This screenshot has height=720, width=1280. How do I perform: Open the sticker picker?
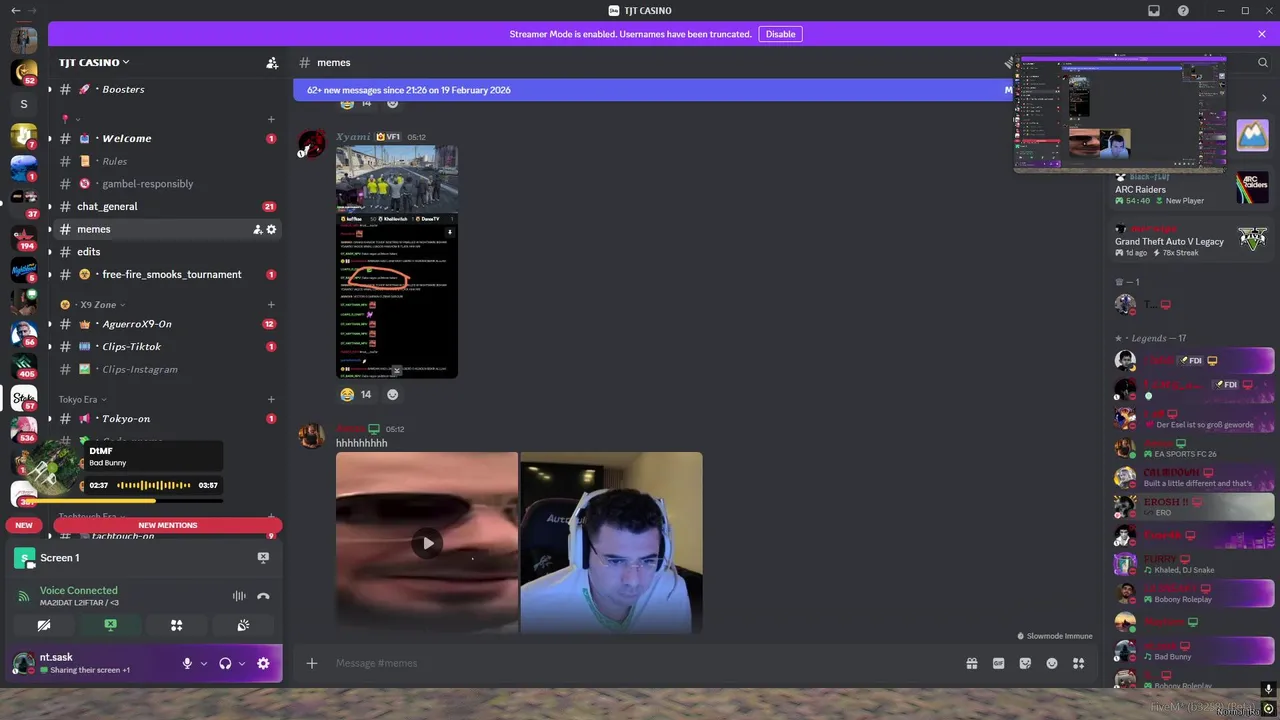[1025, 663]
